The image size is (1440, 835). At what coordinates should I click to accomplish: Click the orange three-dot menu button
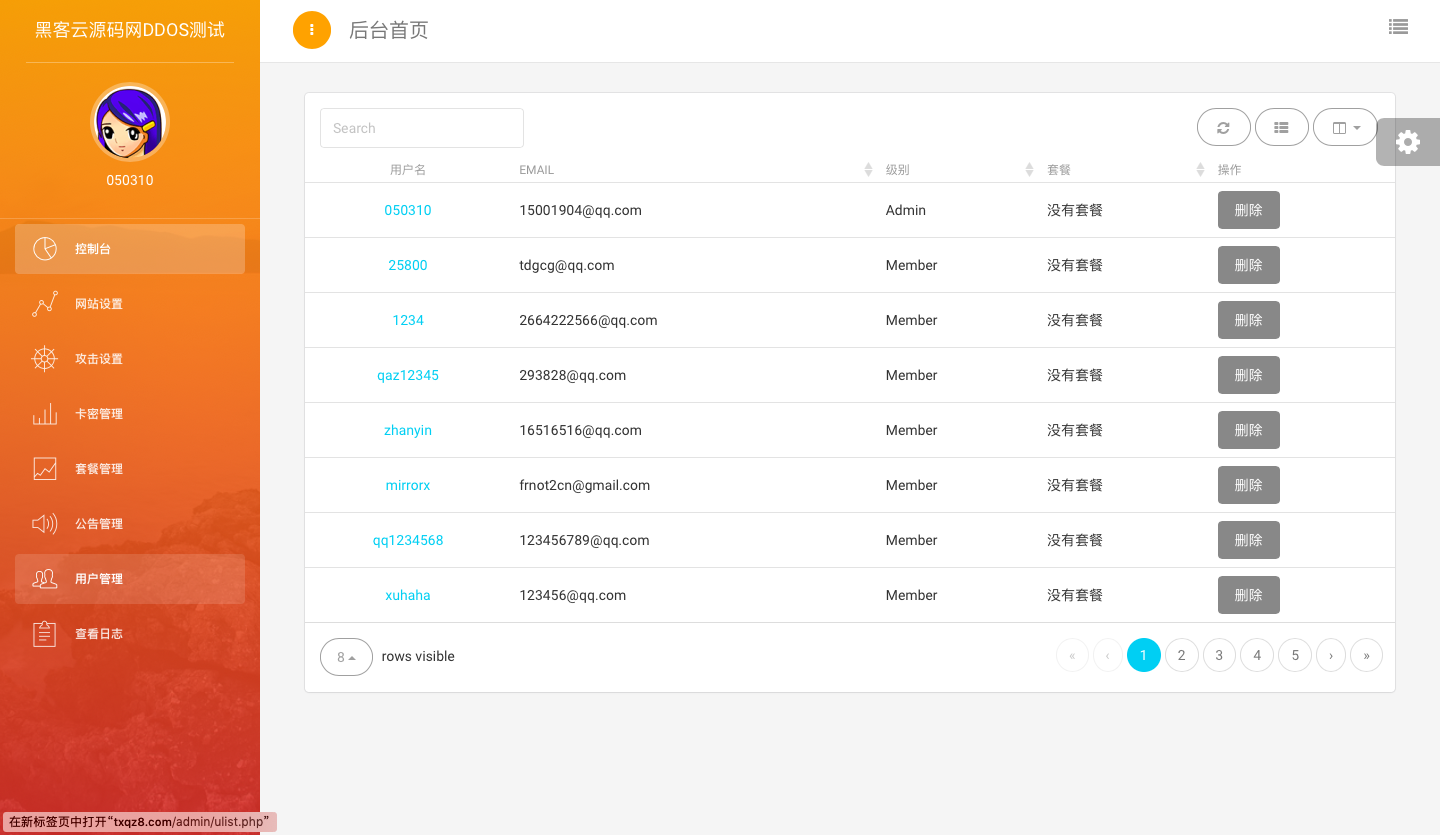point(312,30)
